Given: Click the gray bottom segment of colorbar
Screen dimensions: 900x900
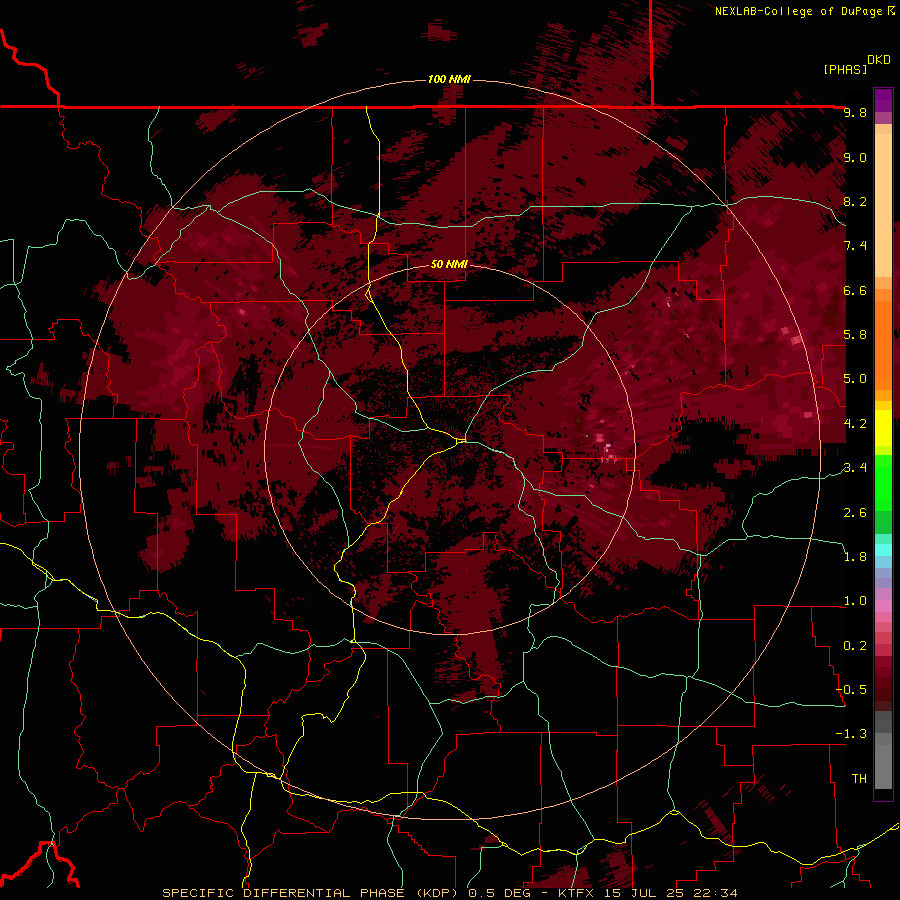Looking at the screenshot, I should pos(883,752).
